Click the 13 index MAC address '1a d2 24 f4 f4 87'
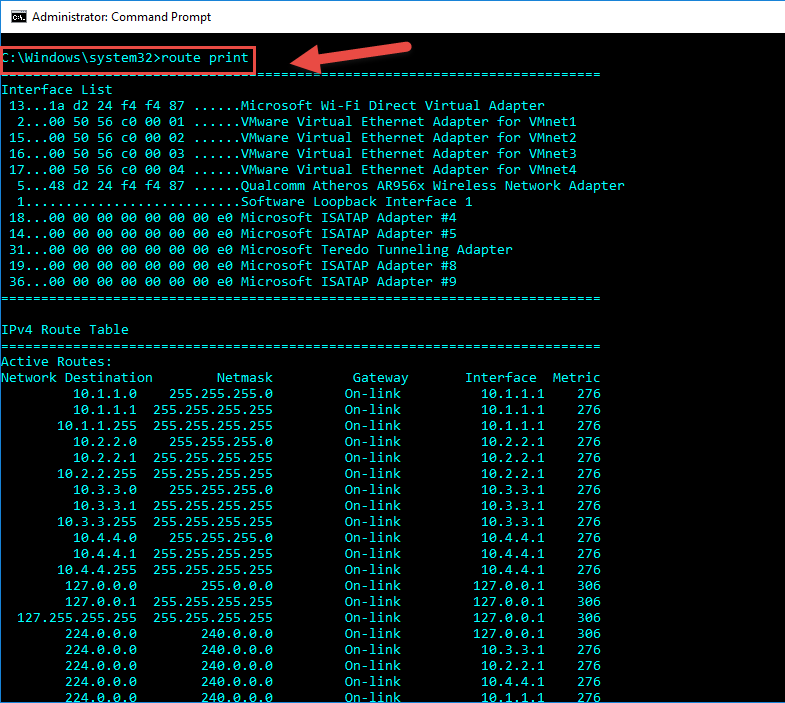The image size is (785, 703). pos(117,106)
